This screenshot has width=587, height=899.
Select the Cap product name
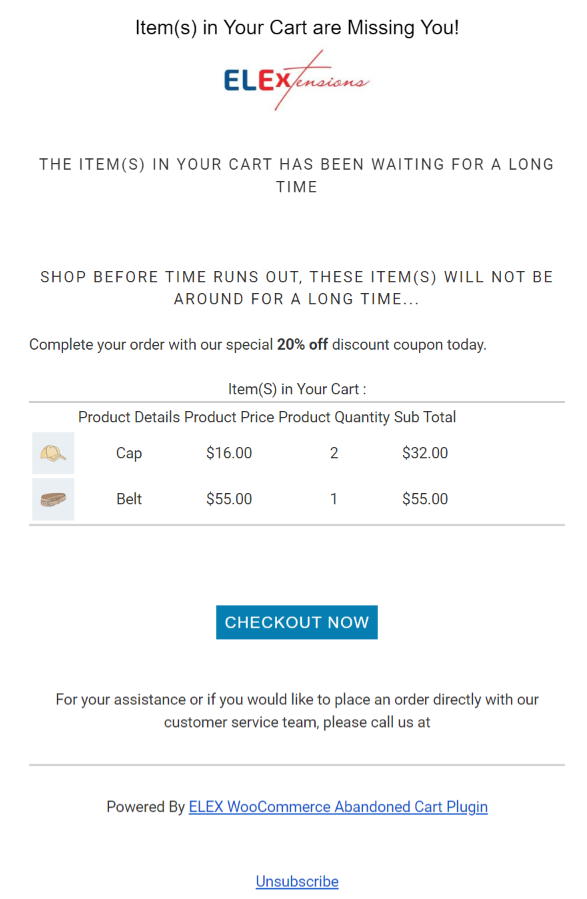(129, 453)
